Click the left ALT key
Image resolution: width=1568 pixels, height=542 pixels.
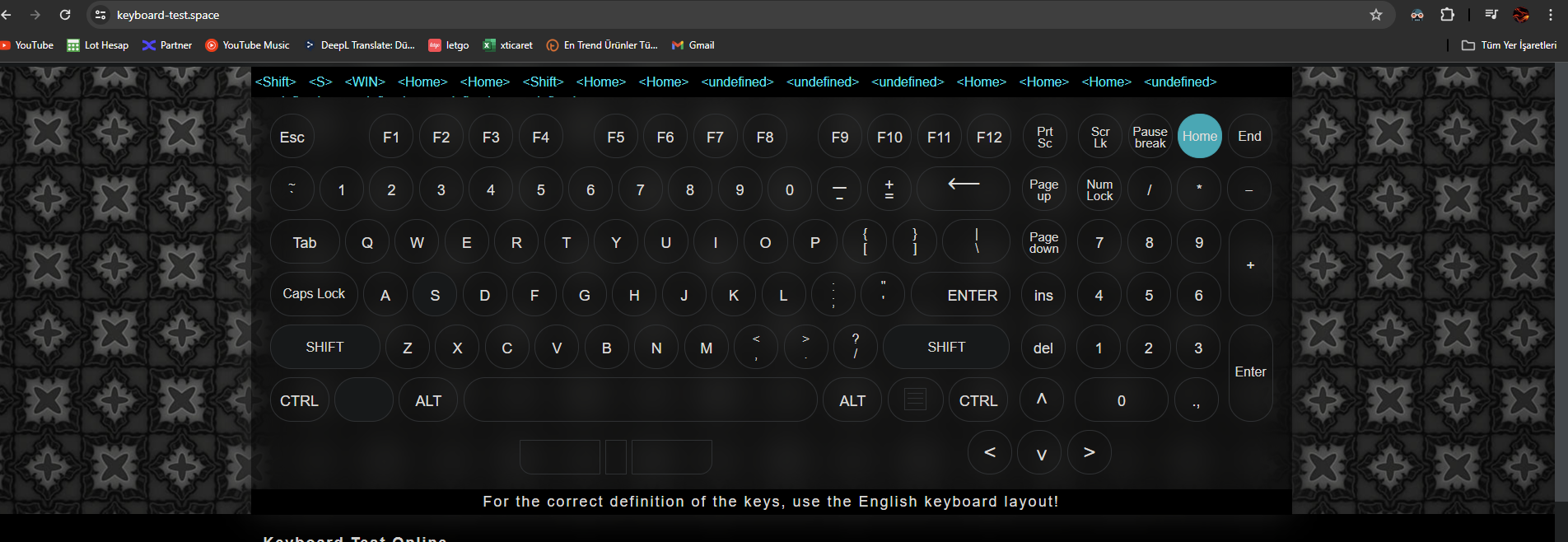428,400
